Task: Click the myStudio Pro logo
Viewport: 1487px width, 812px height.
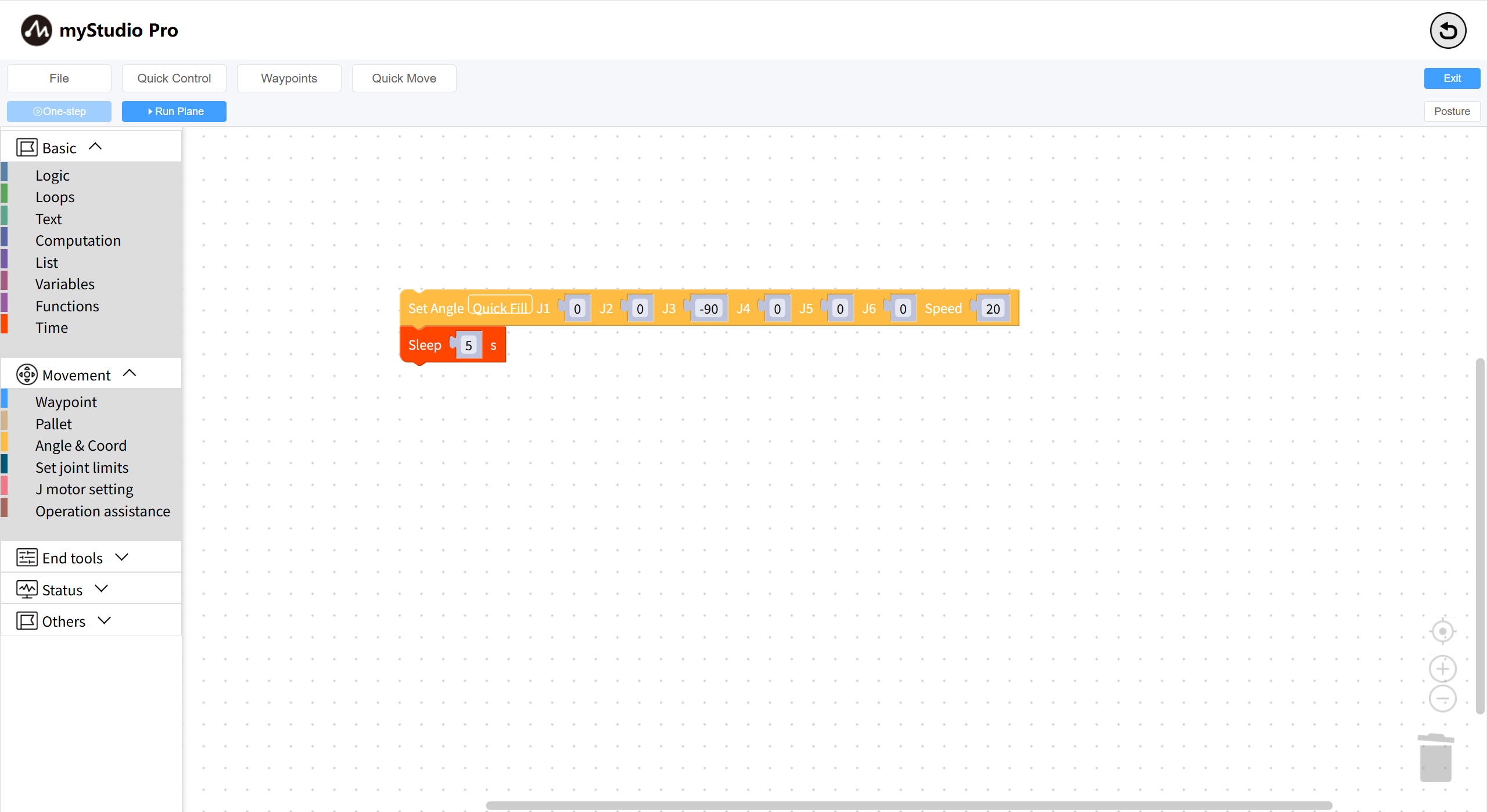Action: click(x=37, y=30)
